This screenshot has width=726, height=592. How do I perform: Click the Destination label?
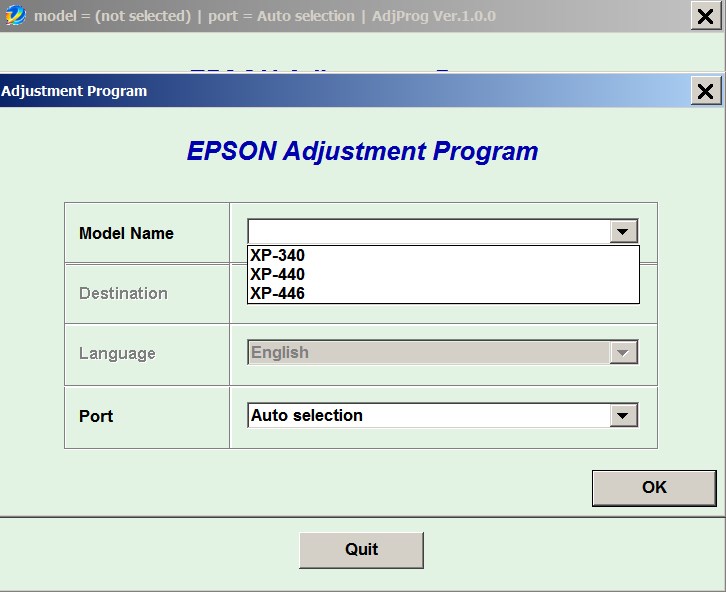pos(123,293)
